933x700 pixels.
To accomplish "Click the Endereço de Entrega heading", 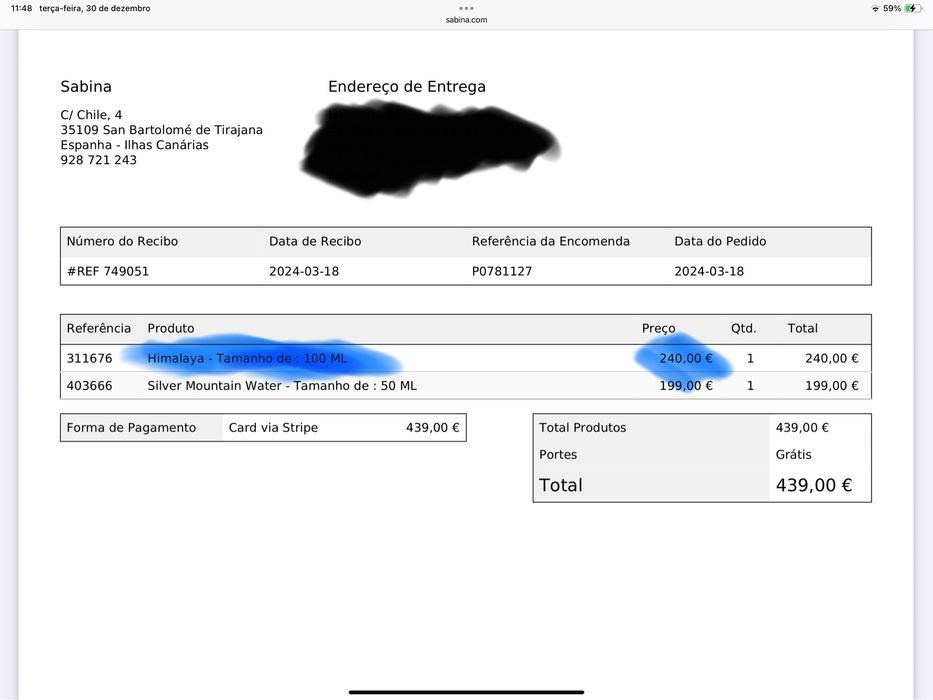I will (407, 87).
